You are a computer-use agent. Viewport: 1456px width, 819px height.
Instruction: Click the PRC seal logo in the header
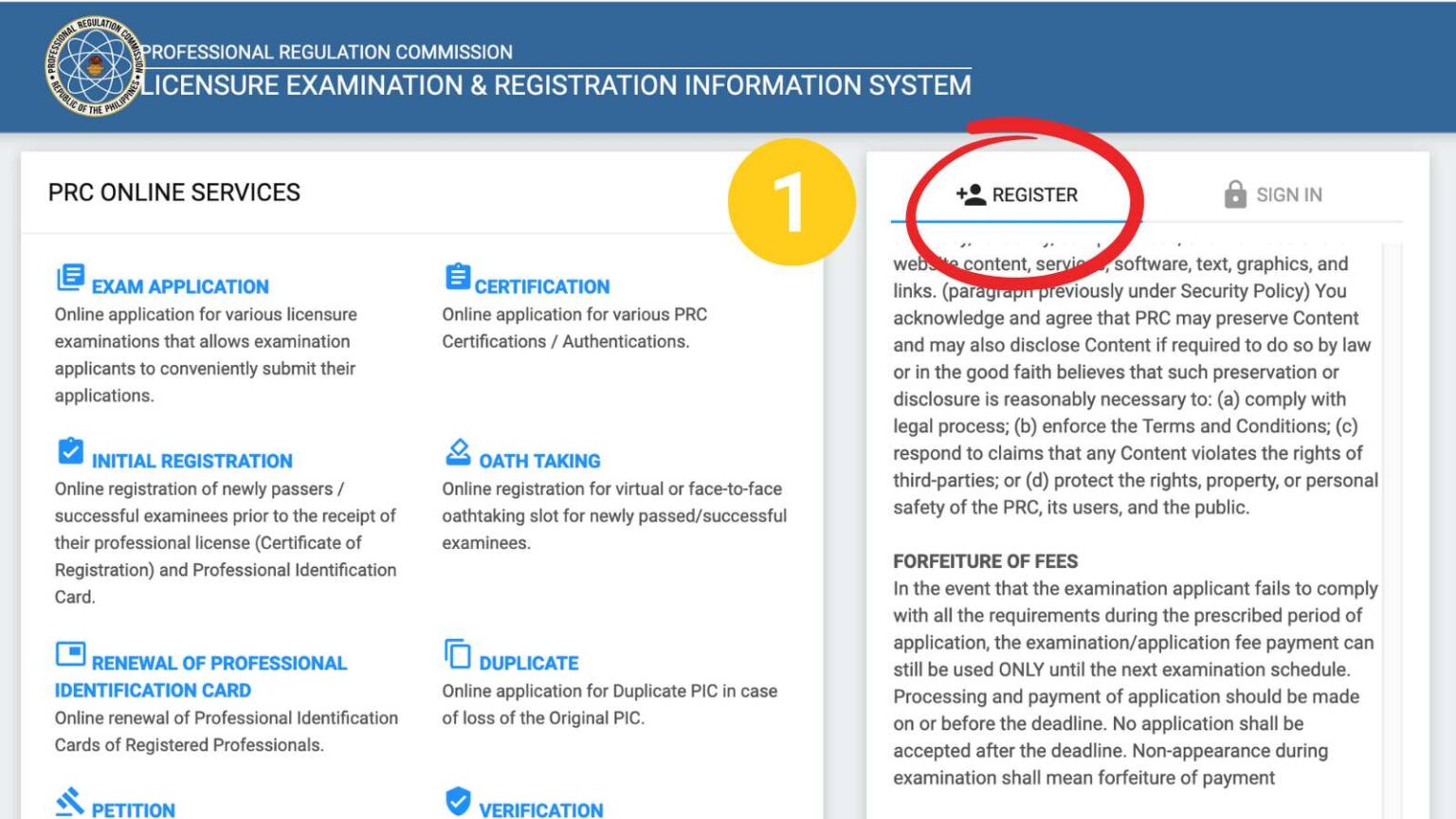(95, 66)
